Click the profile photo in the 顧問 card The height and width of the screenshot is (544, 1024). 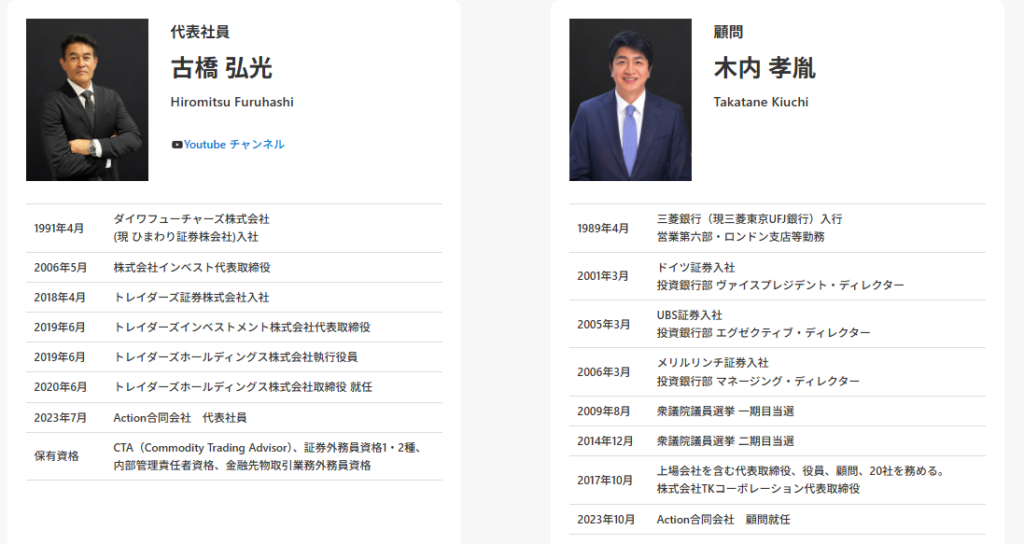630,100
